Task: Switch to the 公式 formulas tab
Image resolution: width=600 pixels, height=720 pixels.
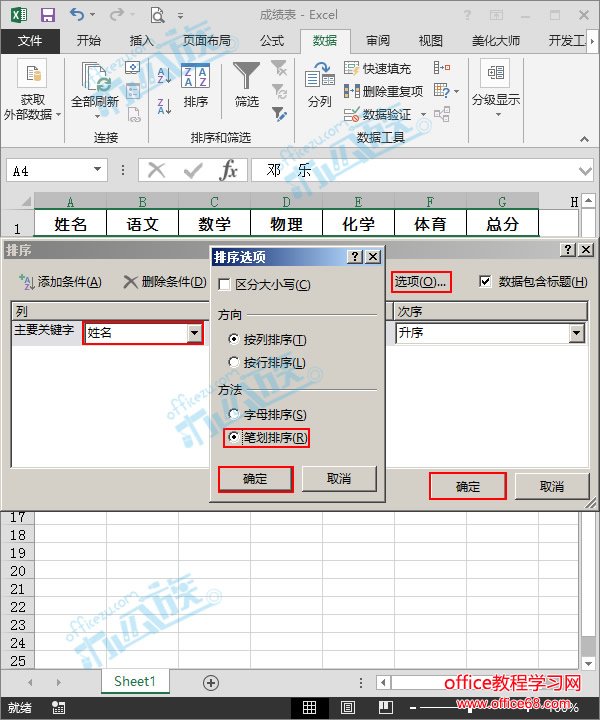Action: (272, 41)
